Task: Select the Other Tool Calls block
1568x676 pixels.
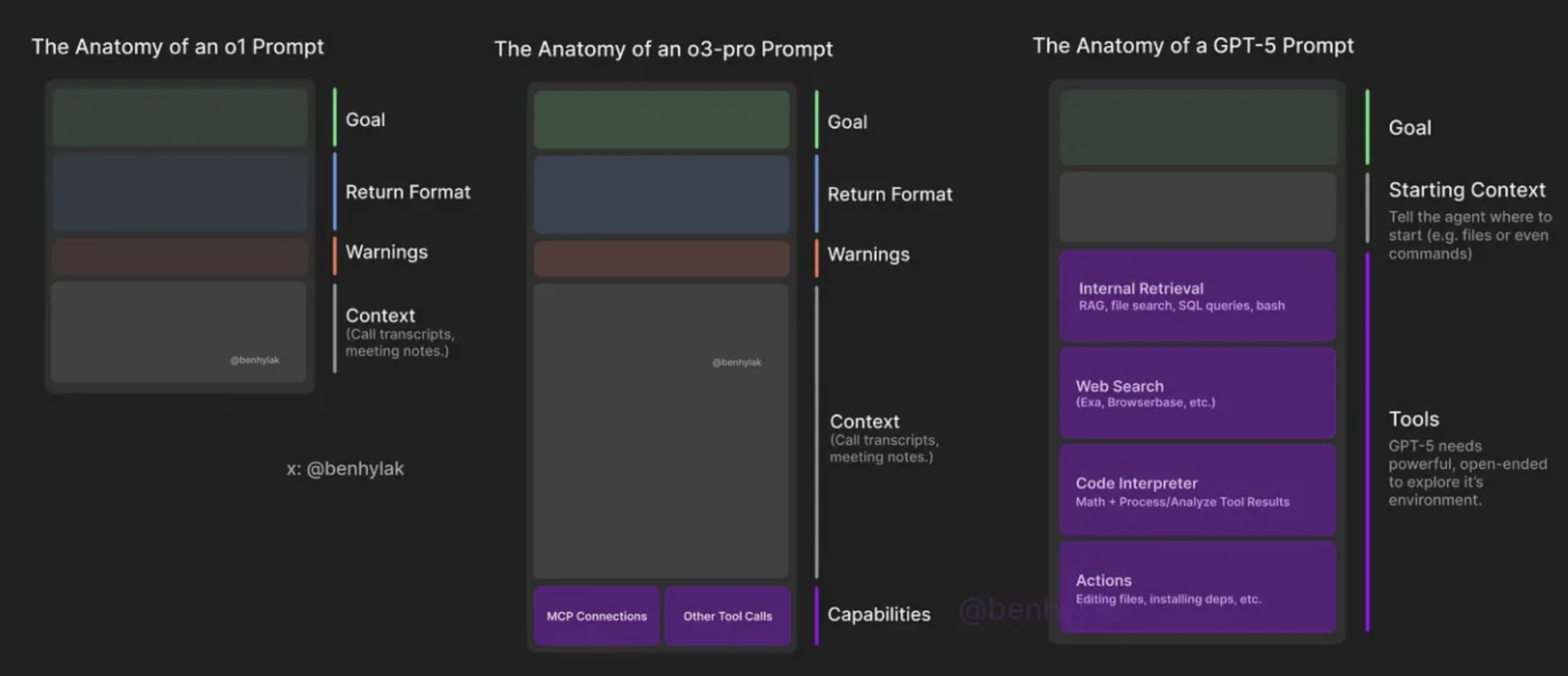Action: (x=728, y=616)
